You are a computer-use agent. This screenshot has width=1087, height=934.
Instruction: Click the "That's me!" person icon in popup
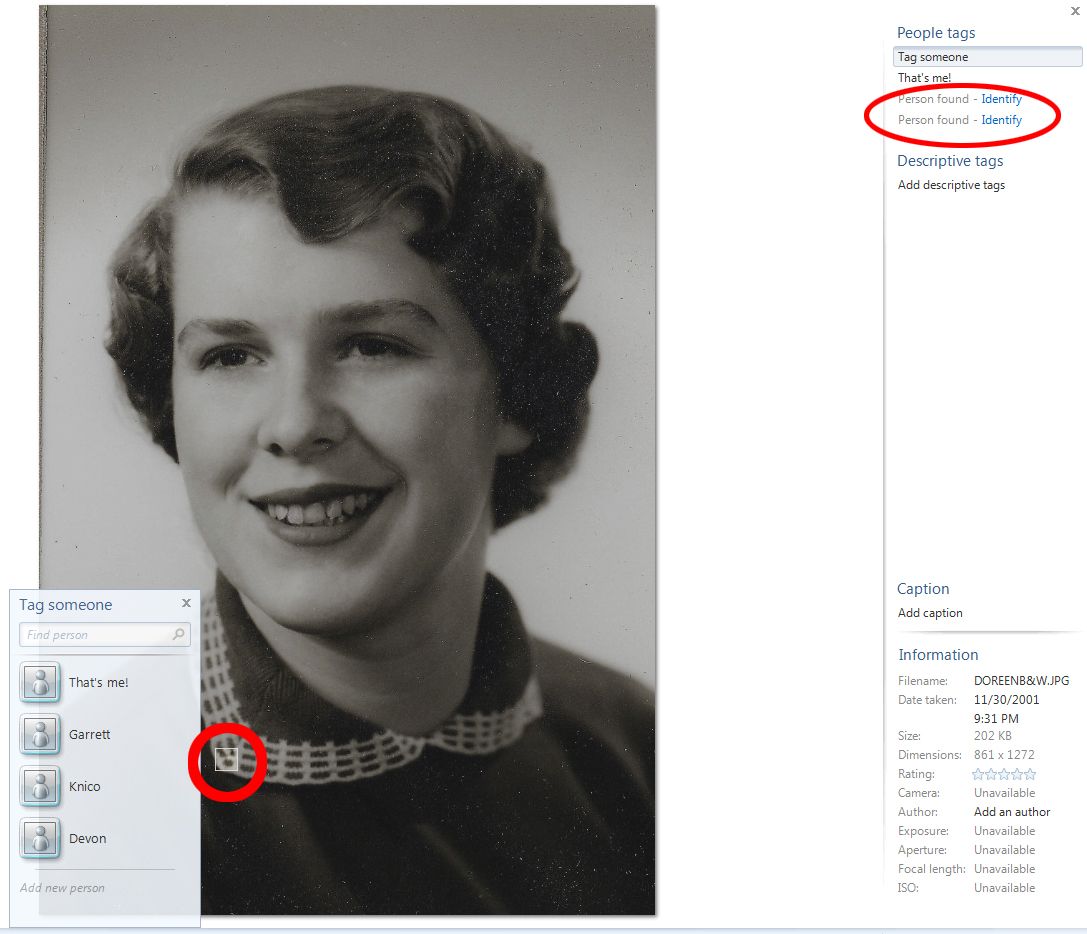pos(39,682)
